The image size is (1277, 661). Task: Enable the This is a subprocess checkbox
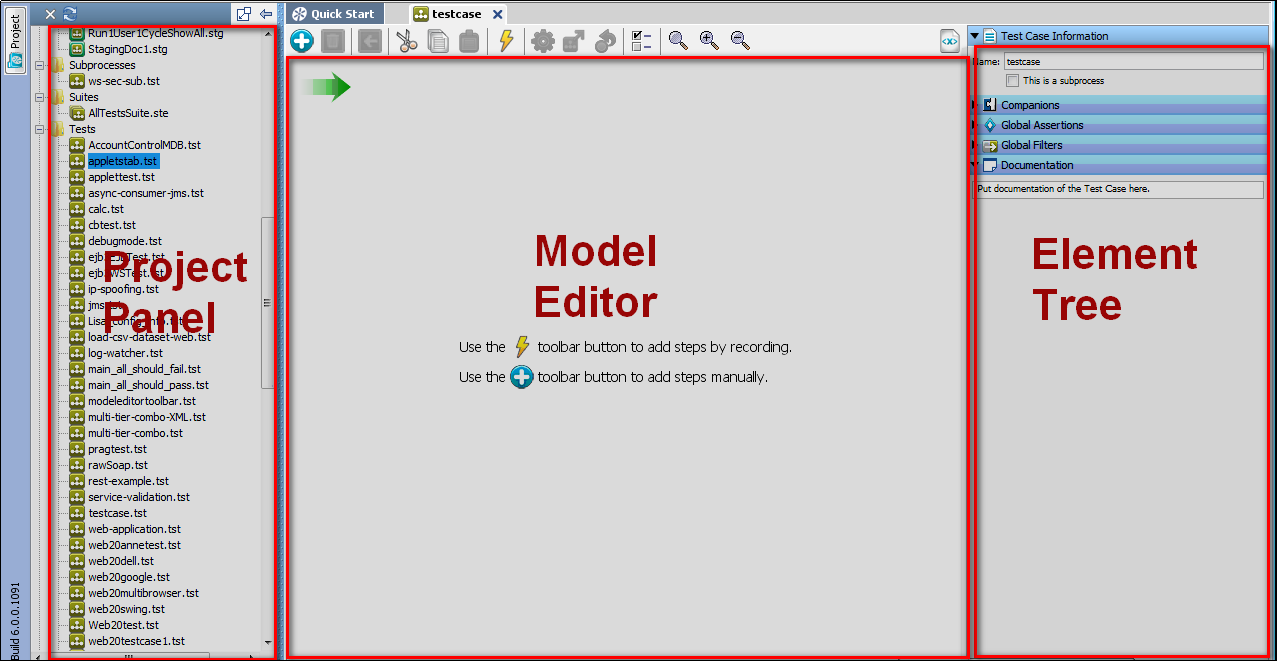click(1012, 80)
